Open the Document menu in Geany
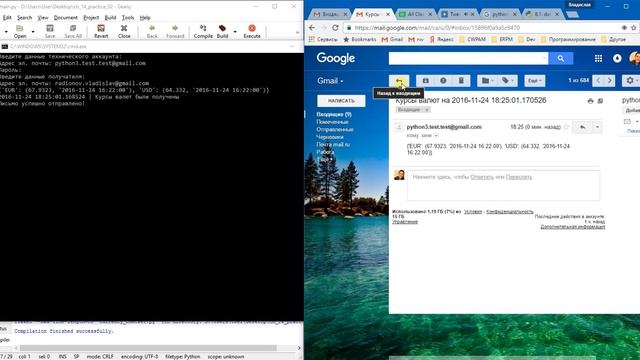 coord(66,18)
